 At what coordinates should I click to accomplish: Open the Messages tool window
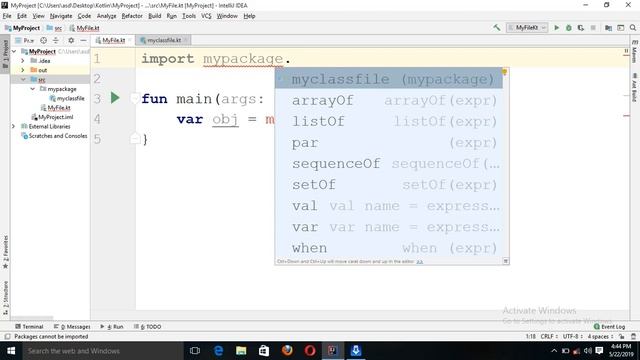72,327
